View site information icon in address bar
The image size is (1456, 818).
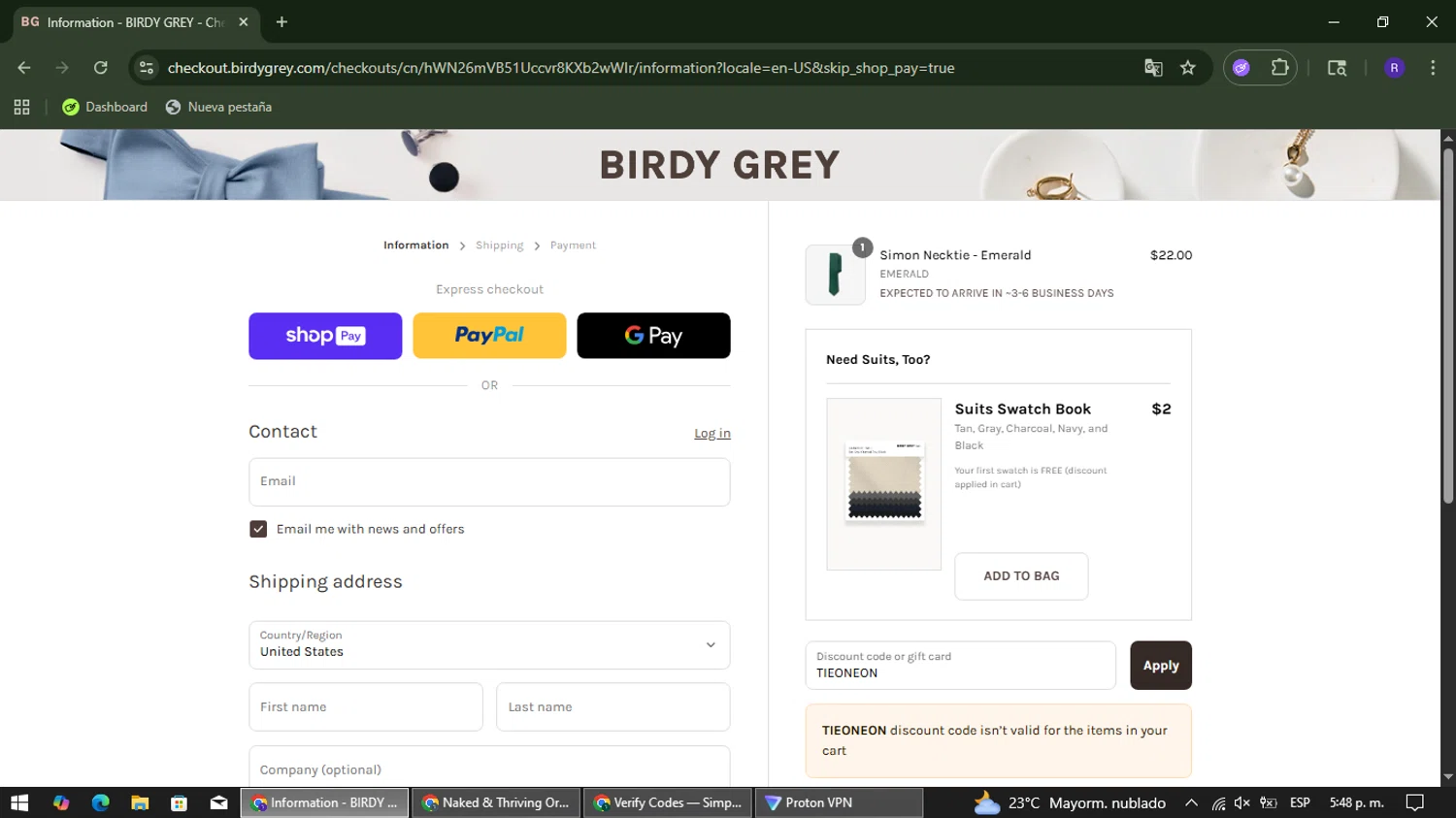coord(147,68)
